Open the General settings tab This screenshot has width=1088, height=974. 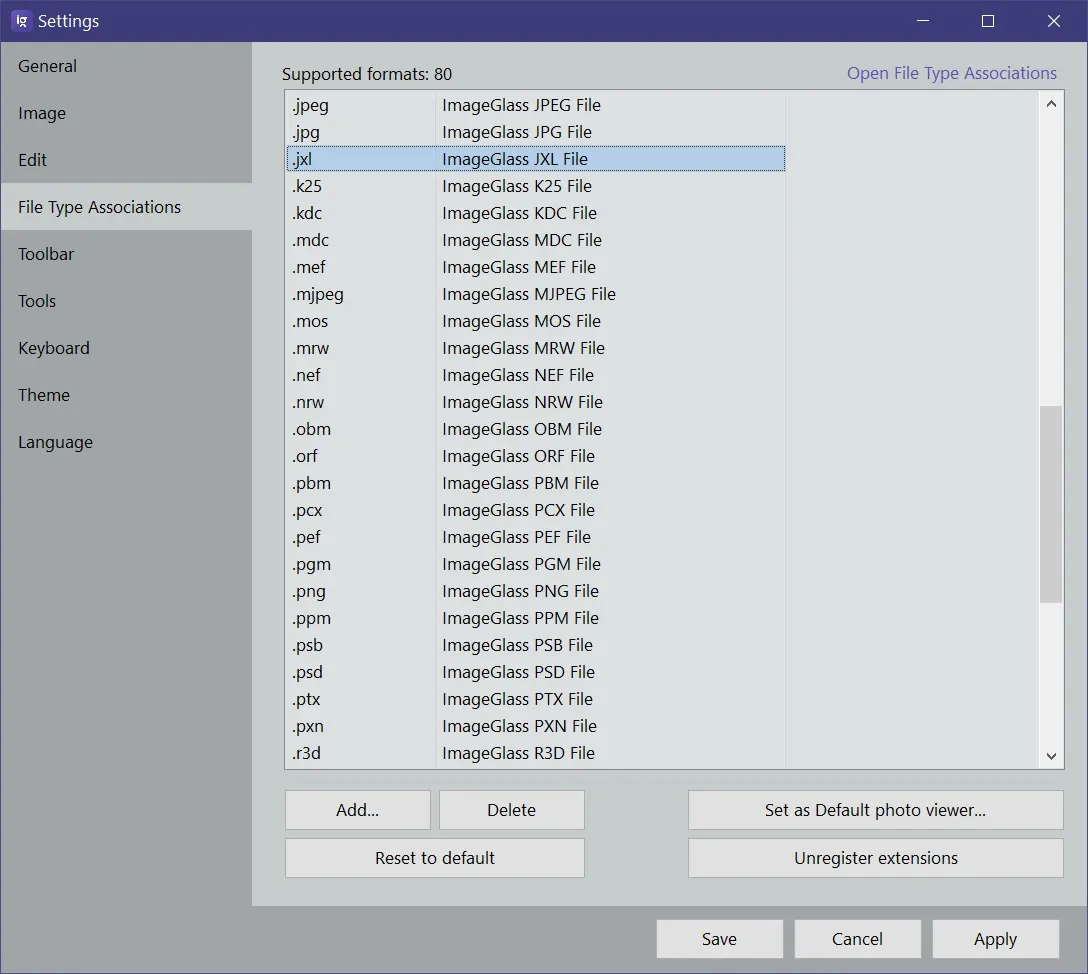pos(126,66)
